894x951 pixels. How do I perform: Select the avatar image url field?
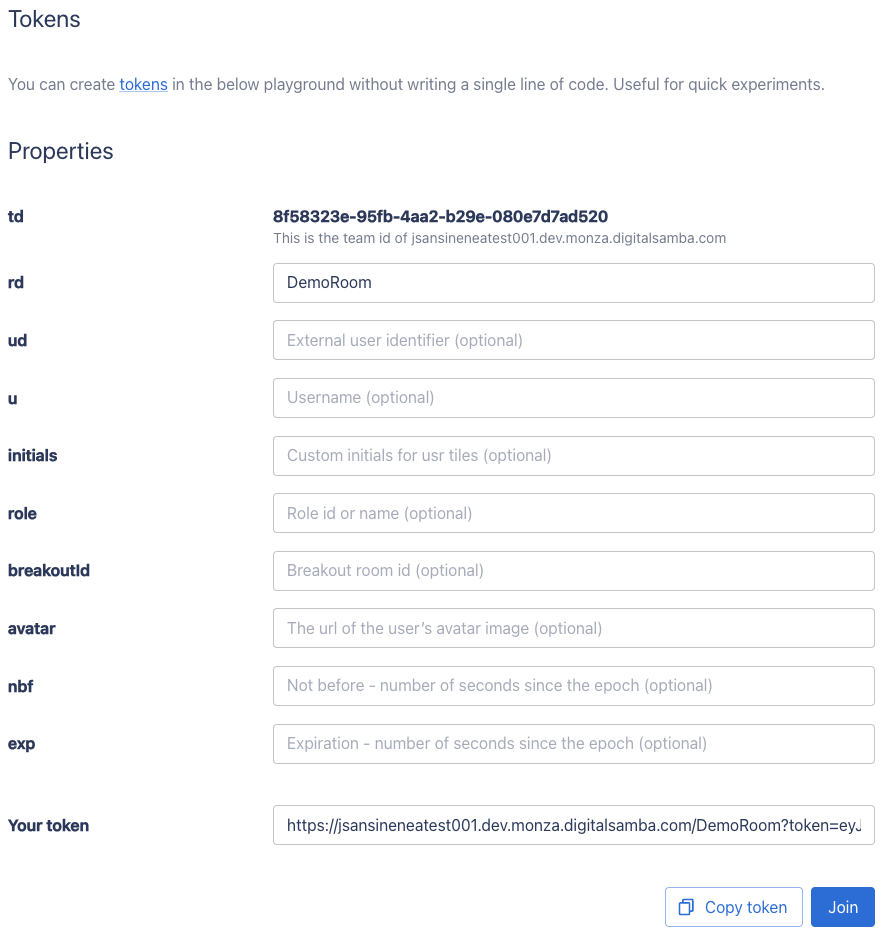573,628
